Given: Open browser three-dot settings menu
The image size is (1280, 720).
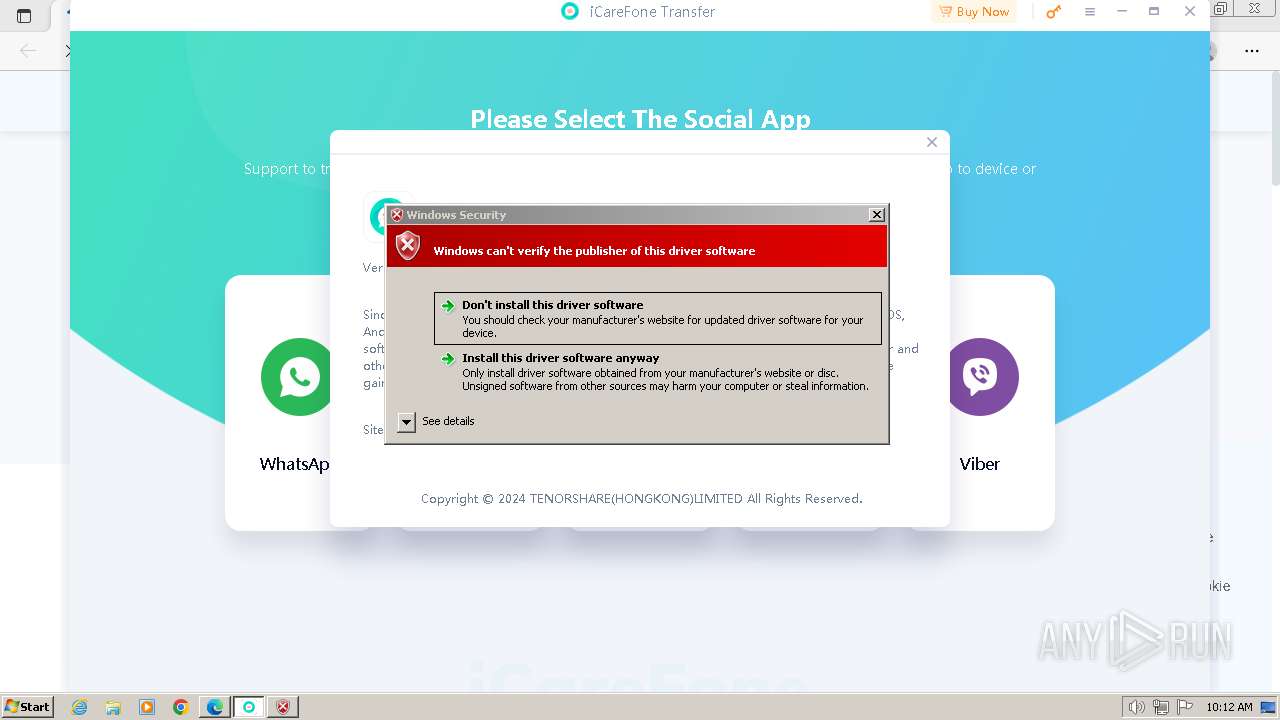Looking at the screenshot, I should pyautogui.click(x=1252, y=50).
